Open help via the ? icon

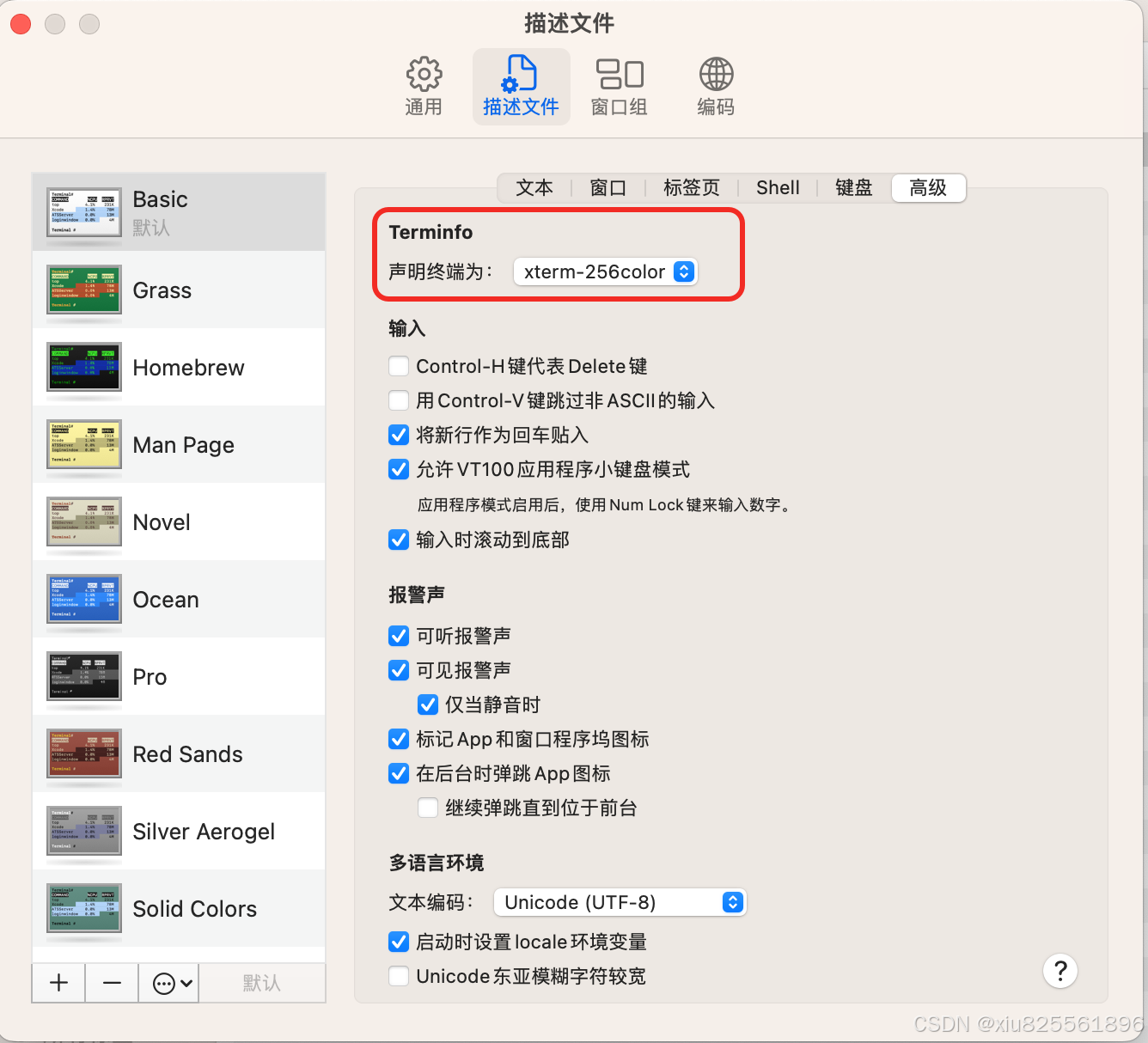coord(1059,970)
